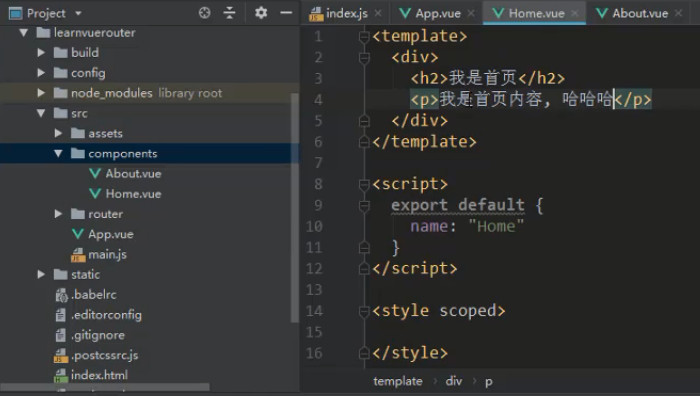Click the config folder icon
Image resolution: width=700 pixels, height=396 pixels.
[x=60, y=73]
